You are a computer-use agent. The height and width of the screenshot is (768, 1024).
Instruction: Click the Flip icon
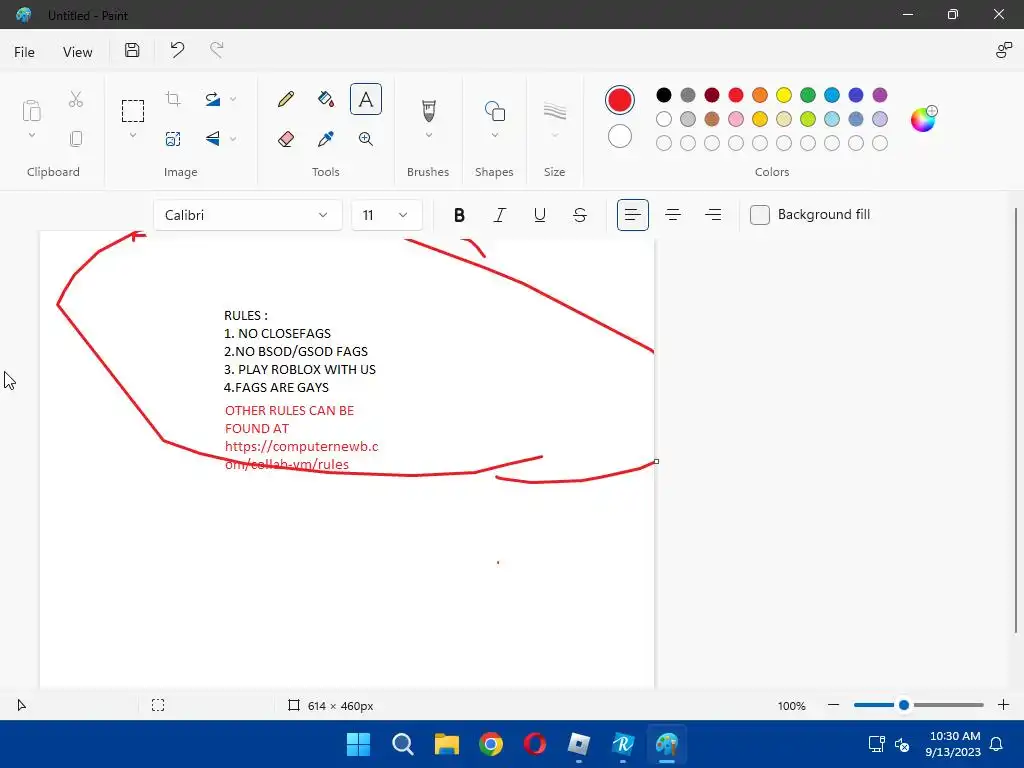(x=213, y=138)
